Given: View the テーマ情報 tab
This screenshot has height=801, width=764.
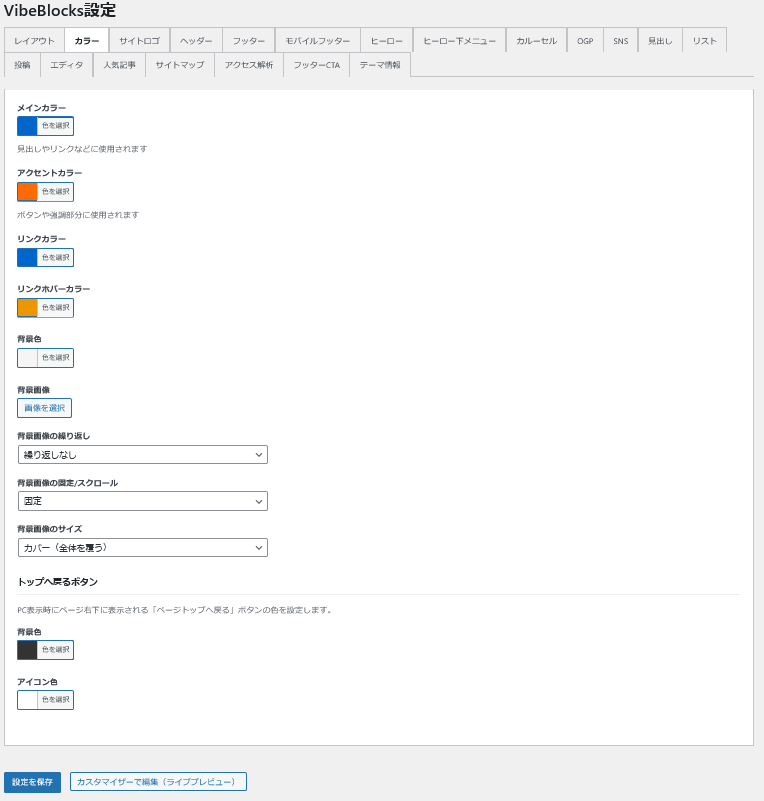Looking at the screenshot, I should click(x=379, y=65).
